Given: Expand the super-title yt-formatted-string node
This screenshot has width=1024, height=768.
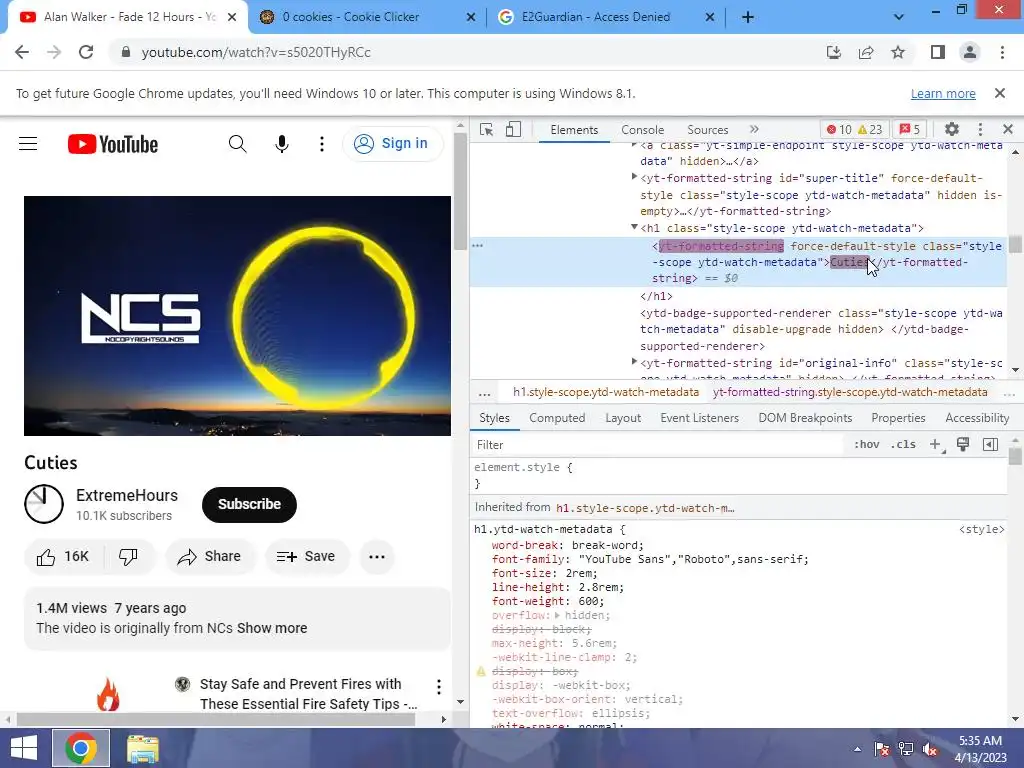Looking at the screenshot, I should [633, 177].
